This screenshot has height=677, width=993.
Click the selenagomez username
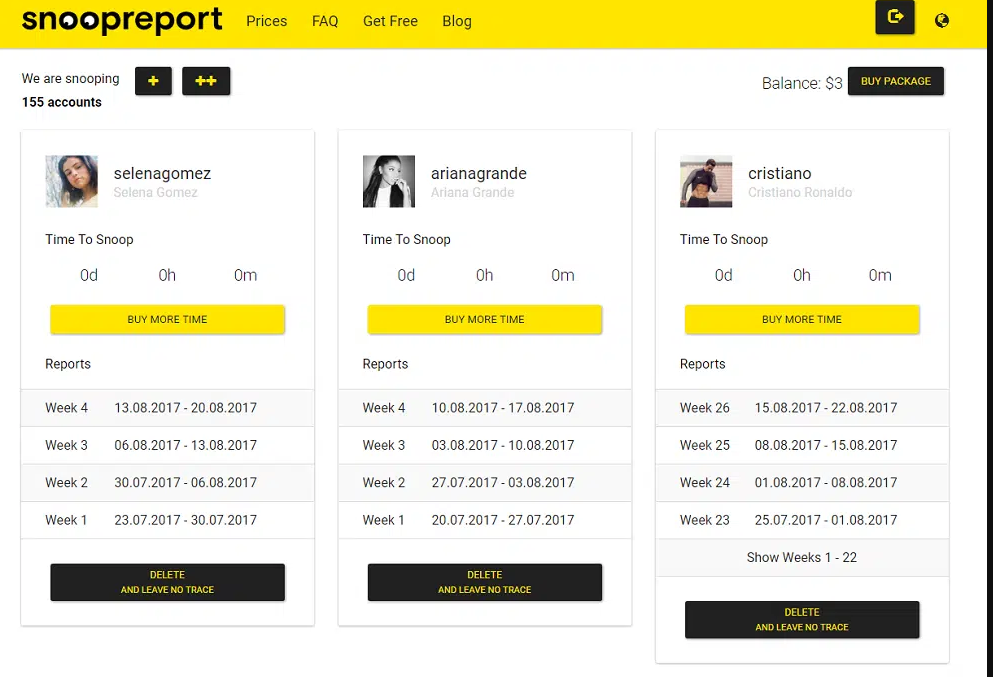pyautogui.click(x=162, y=174)
